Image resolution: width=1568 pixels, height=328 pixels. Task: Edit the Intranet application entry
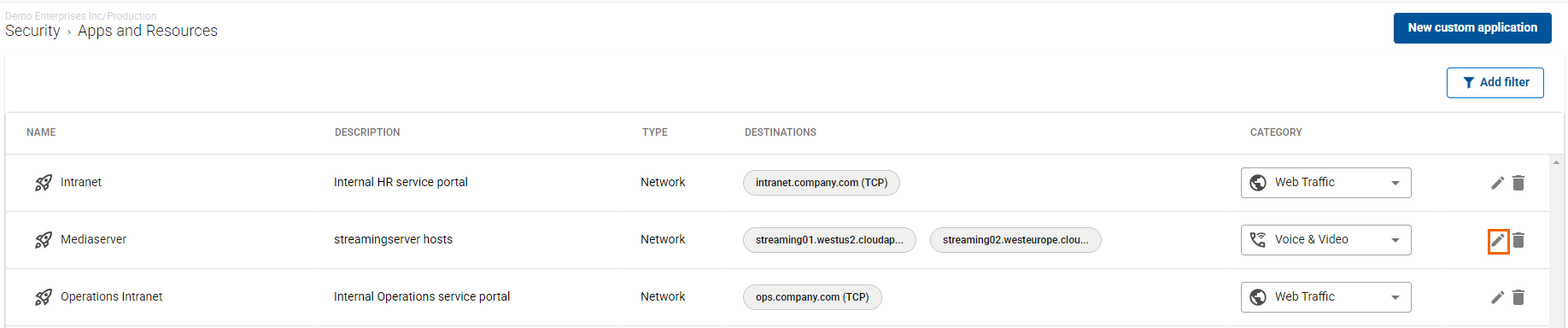pos(1497,183)
